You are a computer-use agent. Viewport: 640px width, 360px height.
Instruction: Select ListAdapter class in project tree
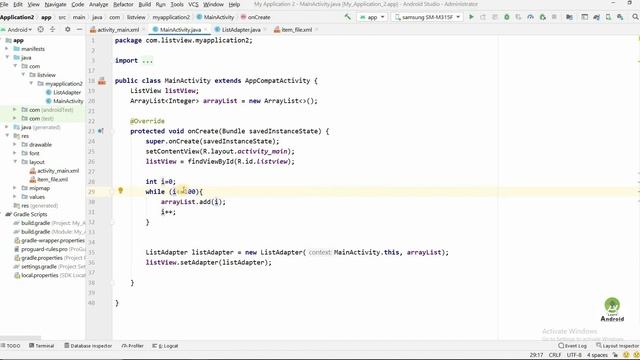coord(63,92)
